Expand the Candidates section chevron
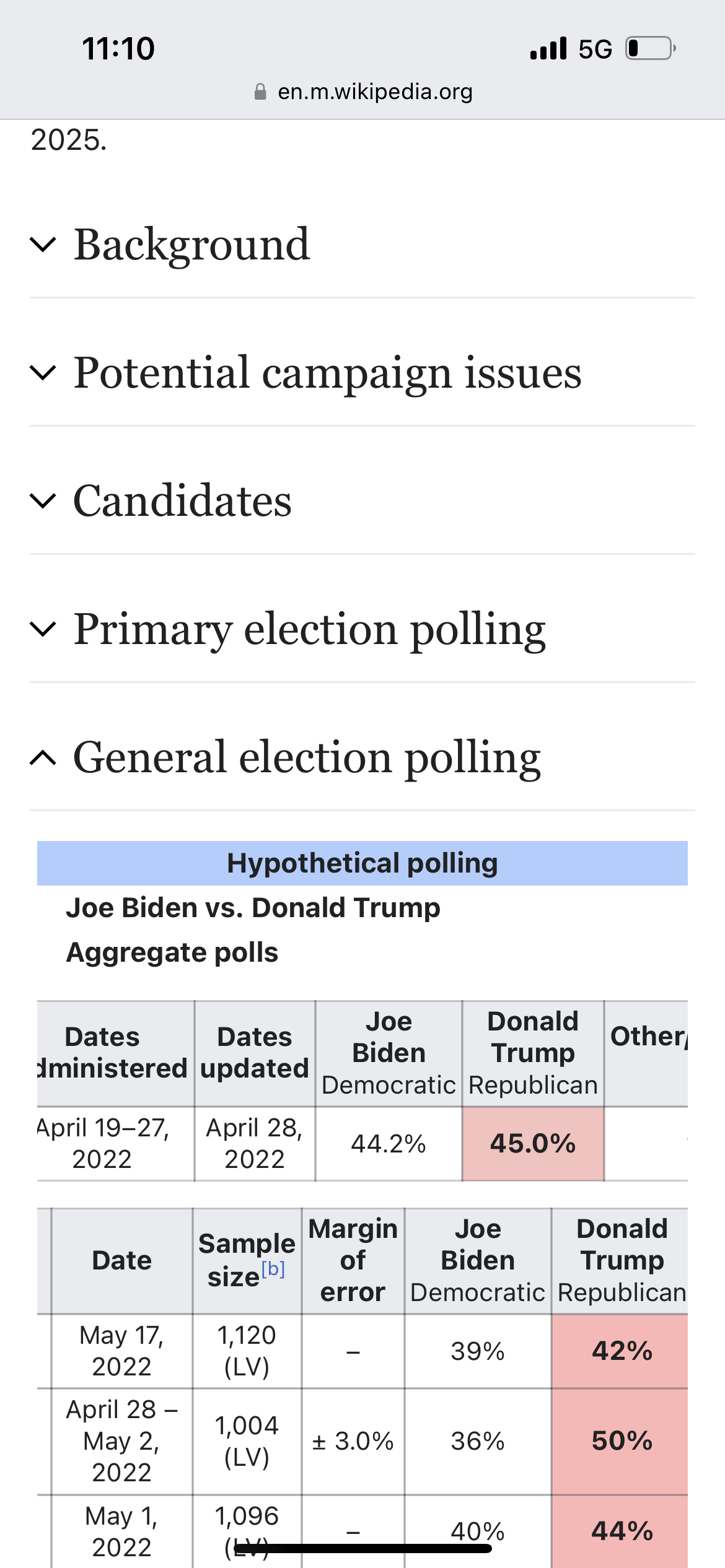Image resolution: width=725 pixels, height=1568 pixels. pos(43,500)
